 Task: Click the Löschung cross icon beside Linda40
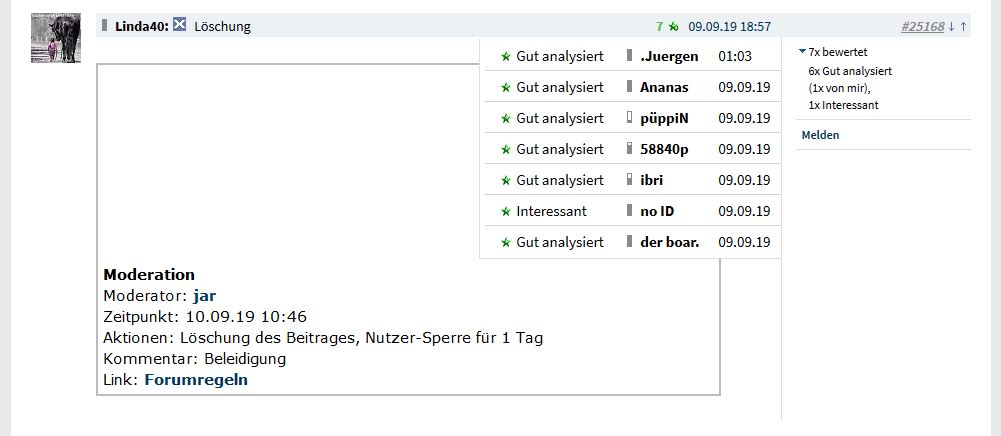click(180, 26)
